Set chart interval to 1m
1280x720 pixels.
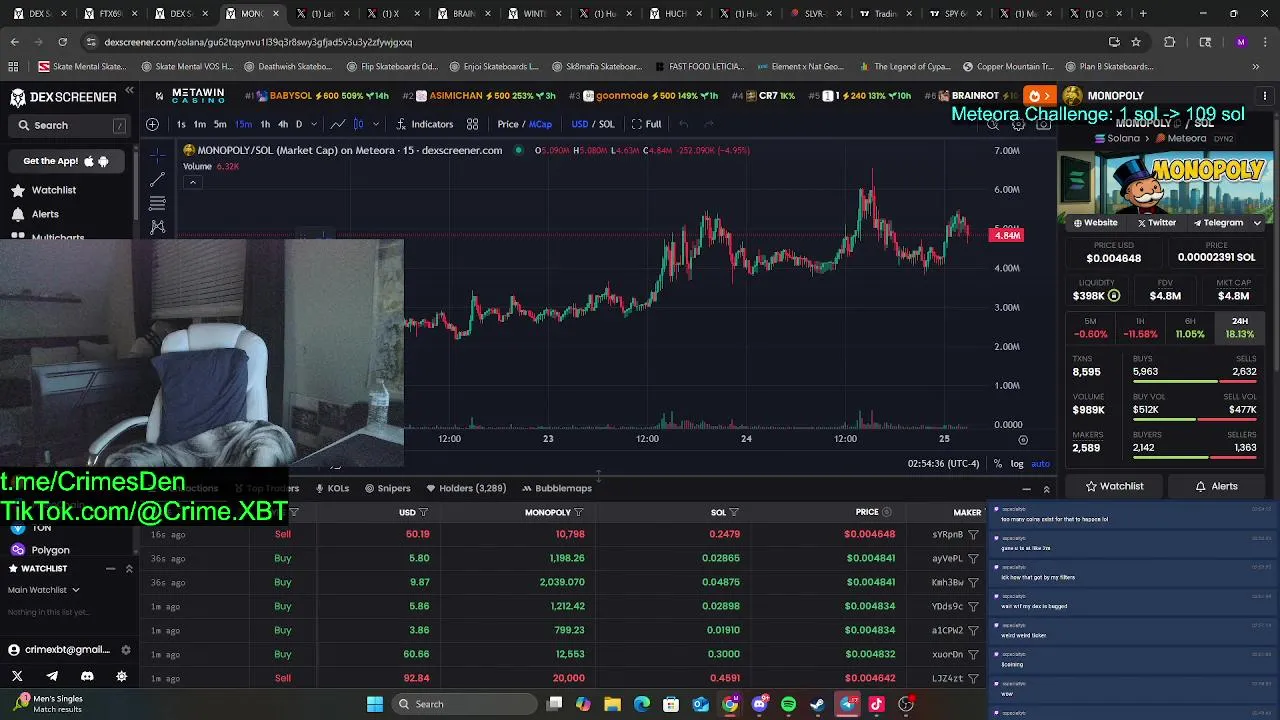click(200, 124)
